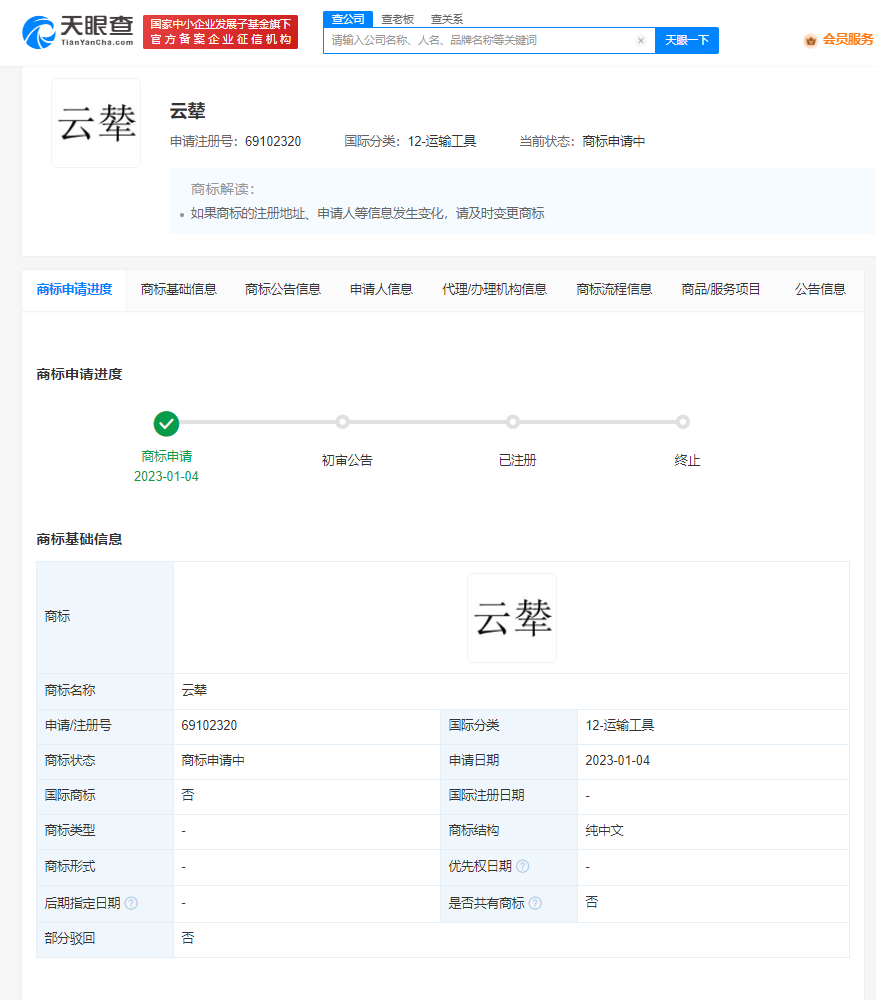876x1000 pixels.
Task: Open the trademark image in the info table
Action: click(512, 618)
